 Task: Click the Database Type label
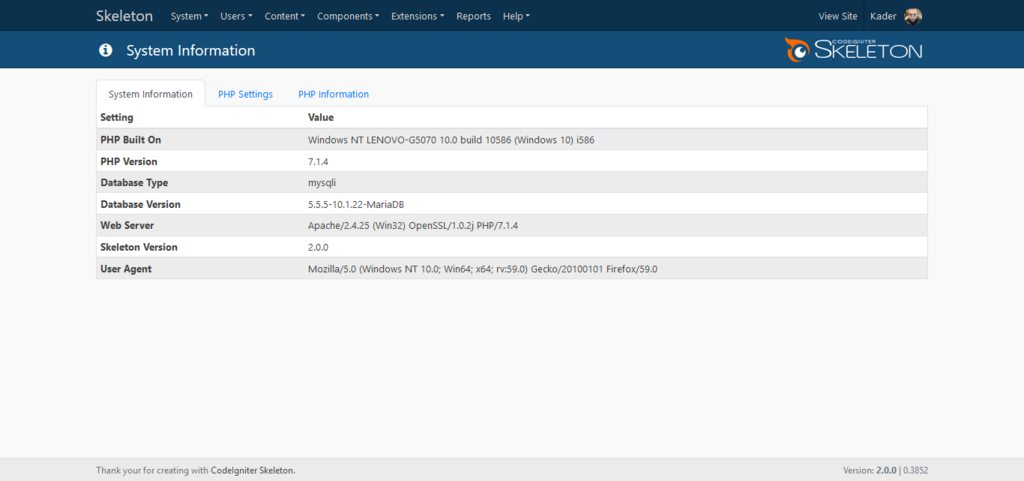135,183
